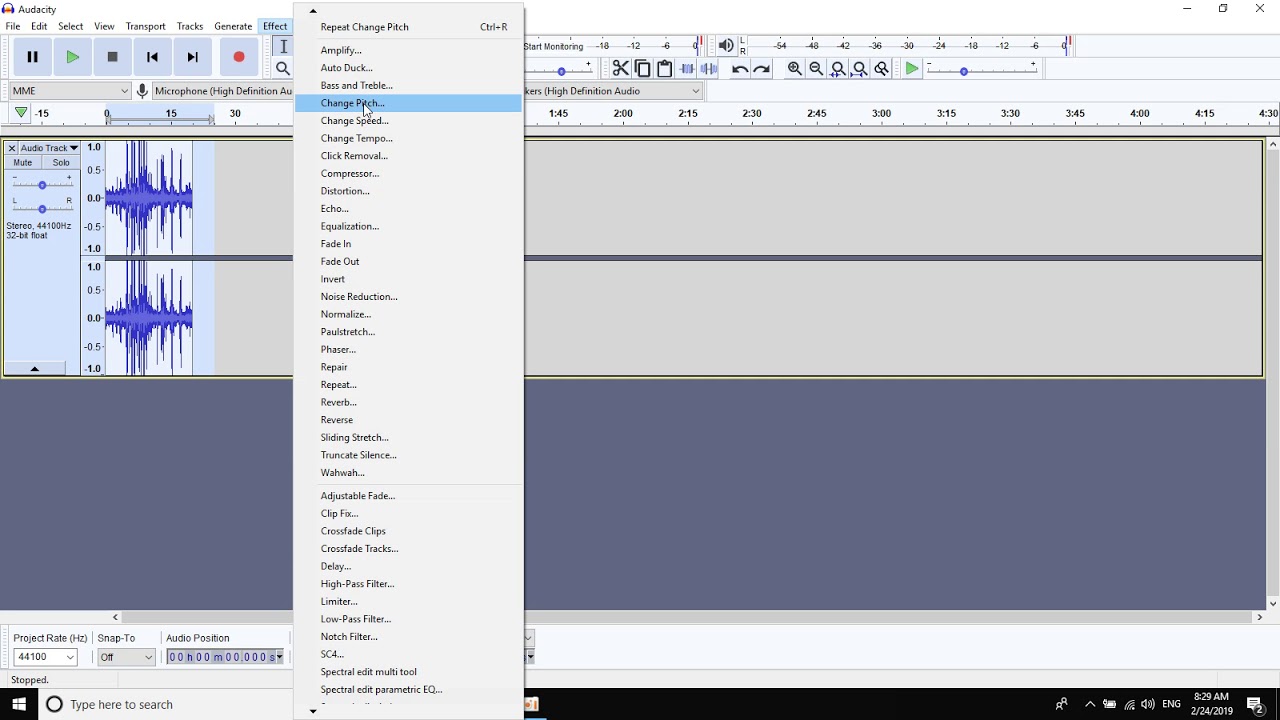Open the File menu
This screenshot has height=720, width=1280.
pyautogui.click(x=13, y=27)
